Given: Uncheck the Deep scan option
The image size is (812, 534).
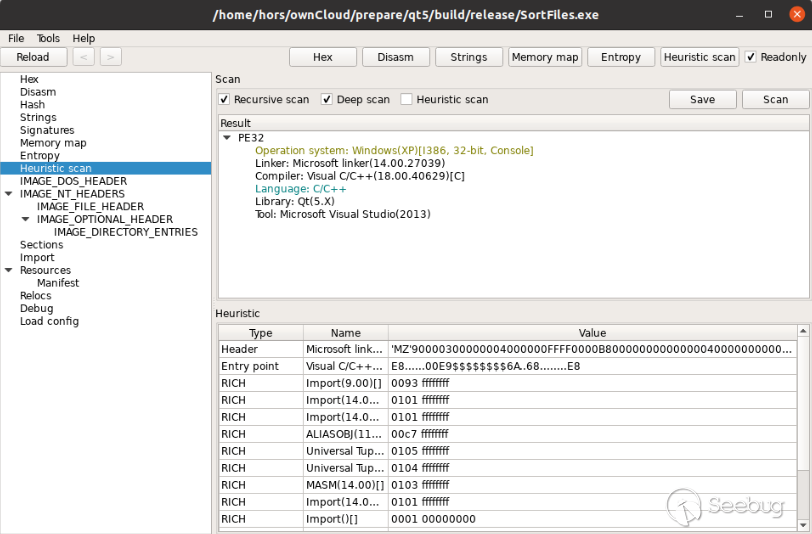Looking at the screenshot, I should (327, 99).
